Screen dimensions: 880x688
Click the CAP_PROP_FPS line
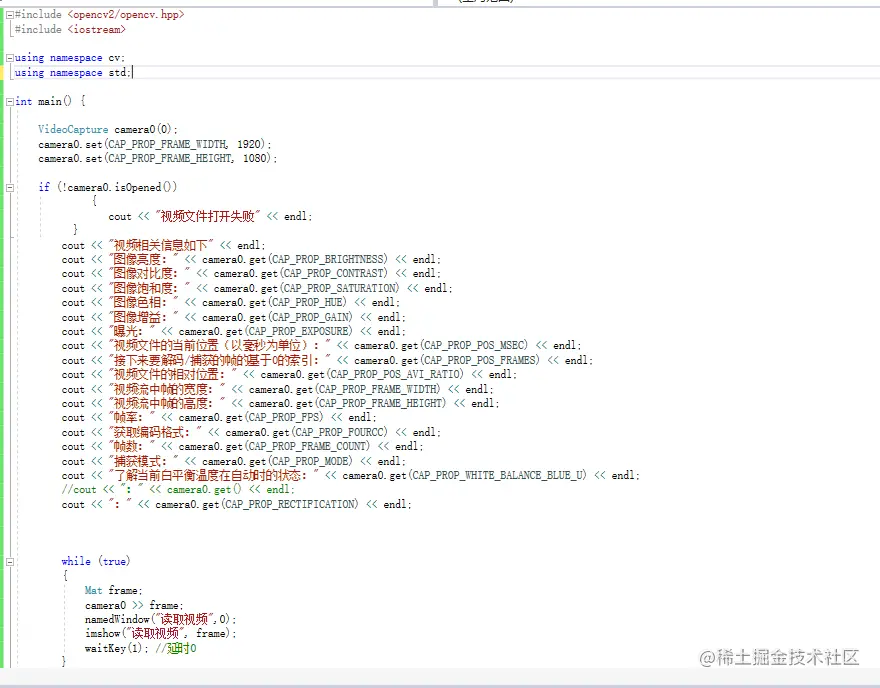pos(219,418)
